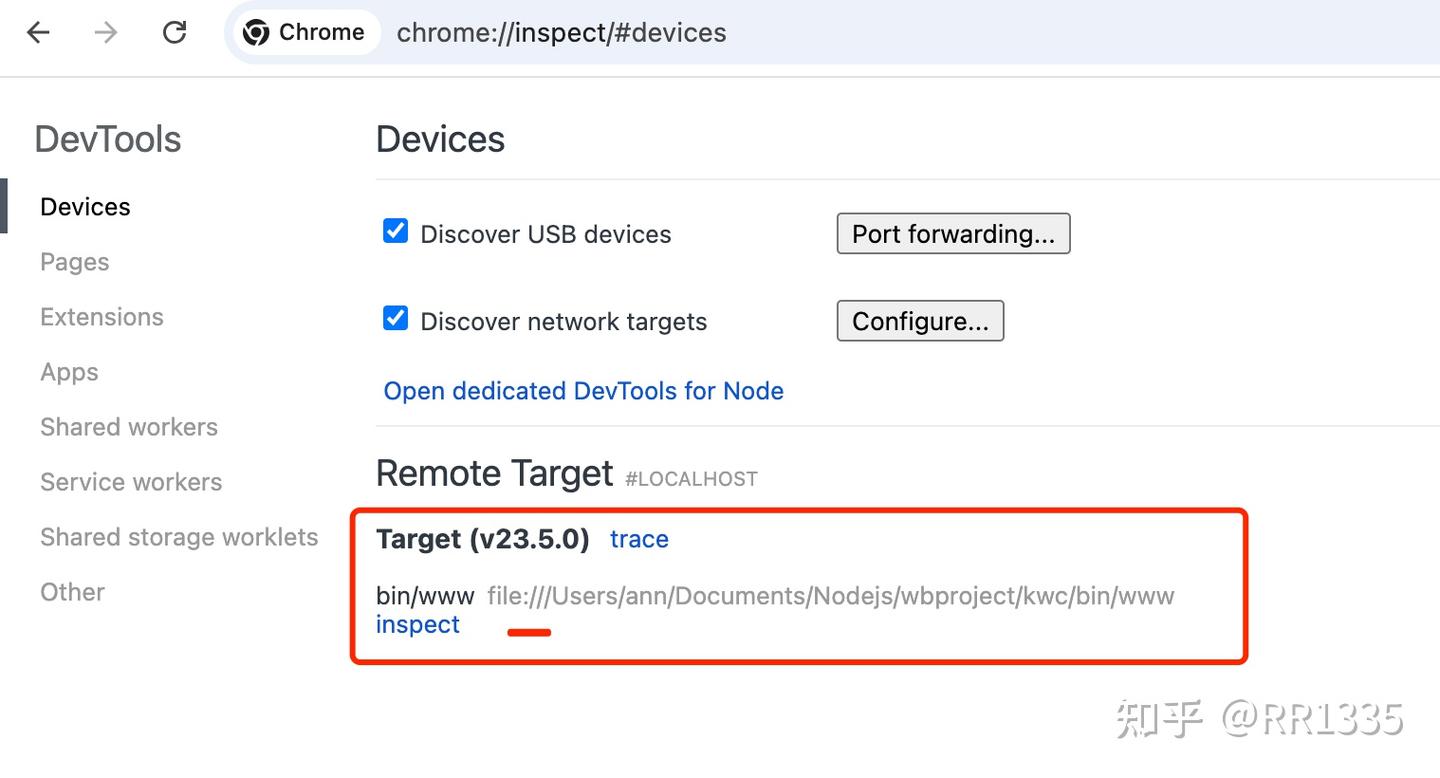Disable the Discover USB devices checkbox
This screenshot has height=778, width=1440.
coord(396,231)
